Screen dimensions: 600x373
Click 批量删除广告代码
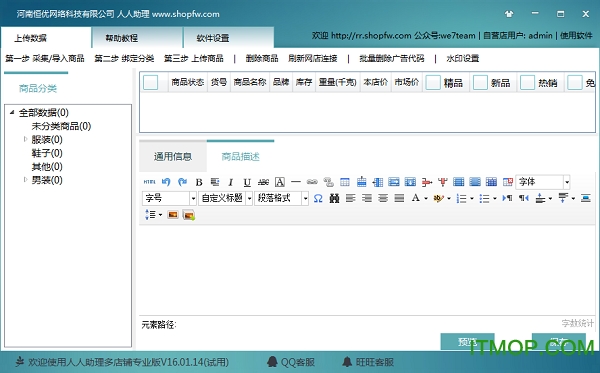pos(392,59)
